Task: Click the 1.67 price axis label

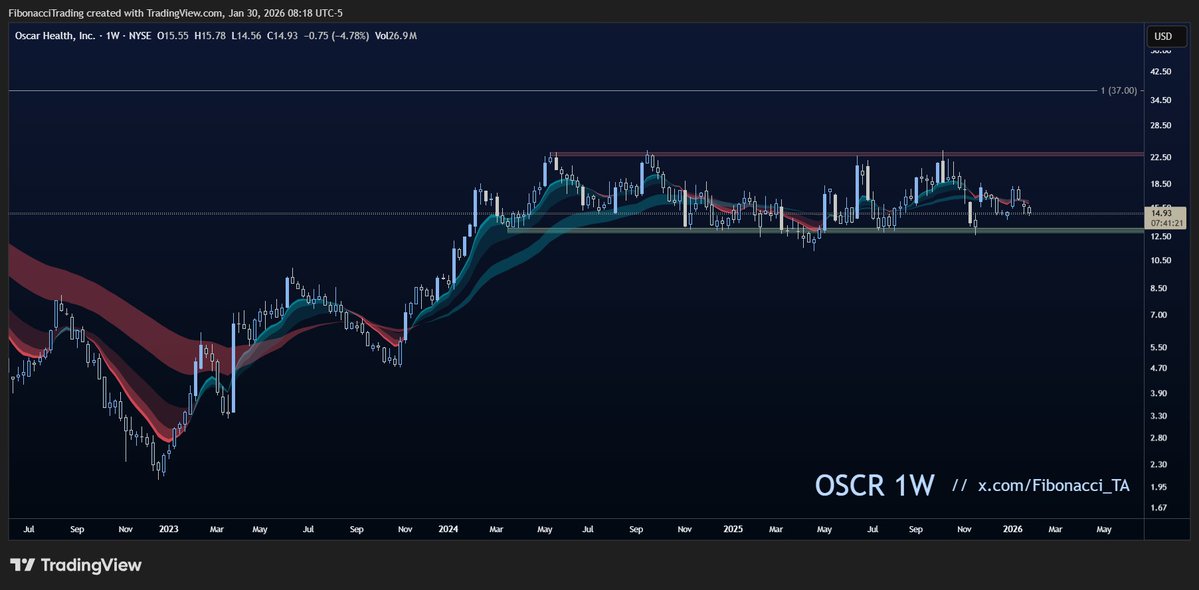Action: click(x=1160, y=507)
